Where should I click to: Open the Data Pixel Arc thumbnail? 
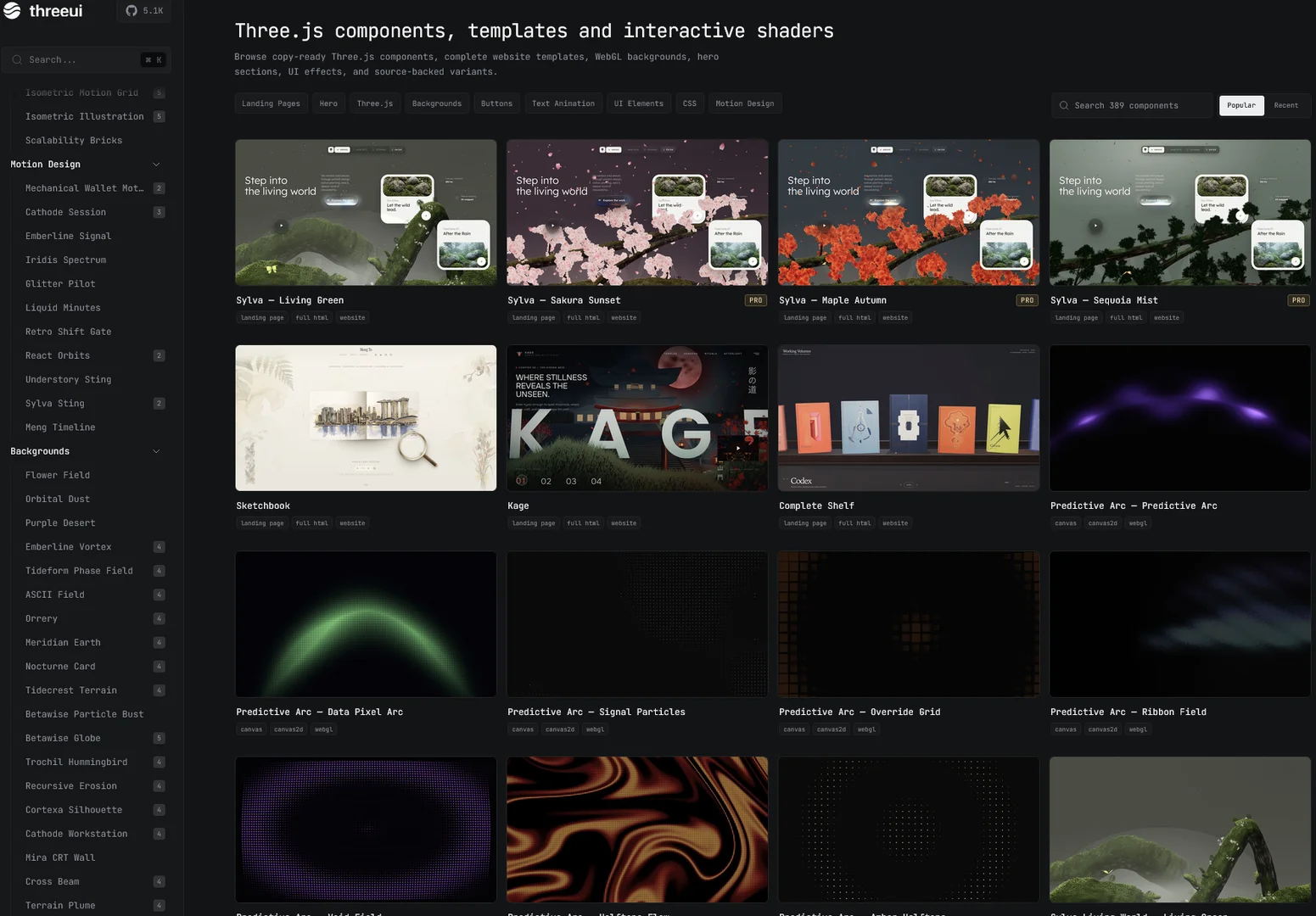[366, 624]
